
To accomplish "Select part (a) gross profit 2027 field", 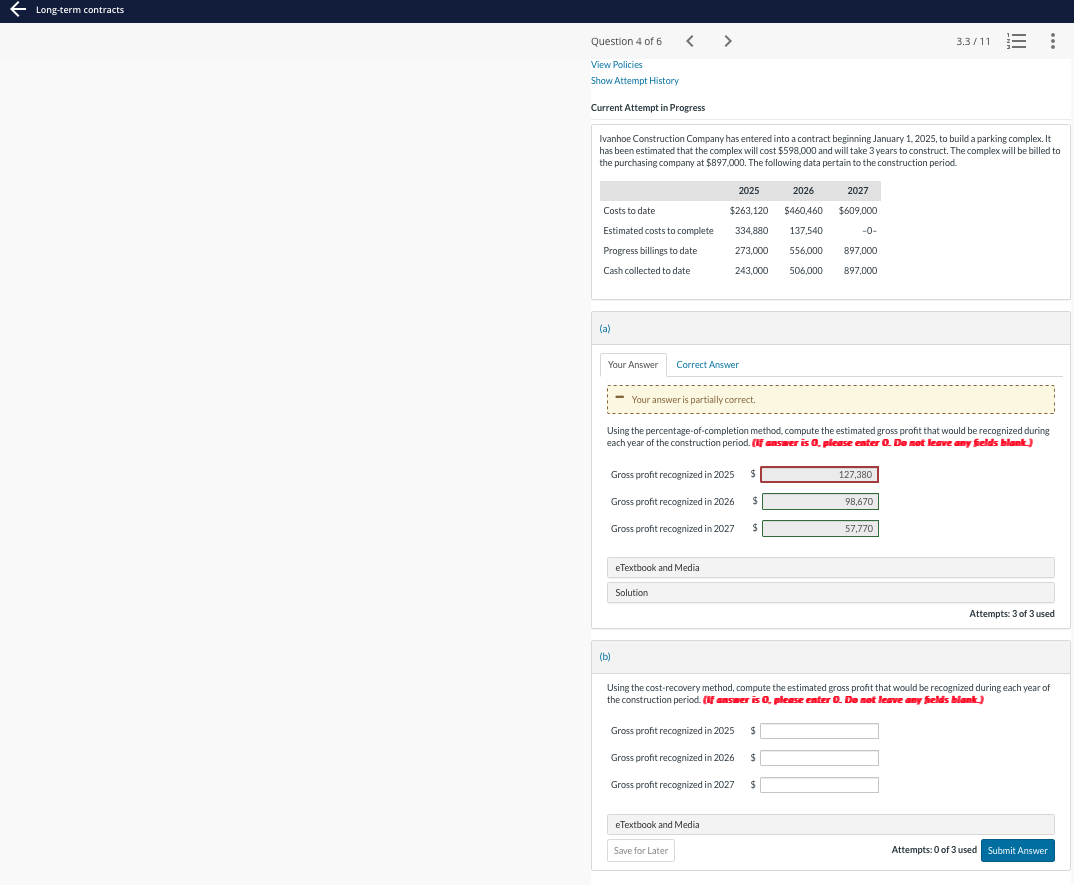I will (x=820, y=528).
